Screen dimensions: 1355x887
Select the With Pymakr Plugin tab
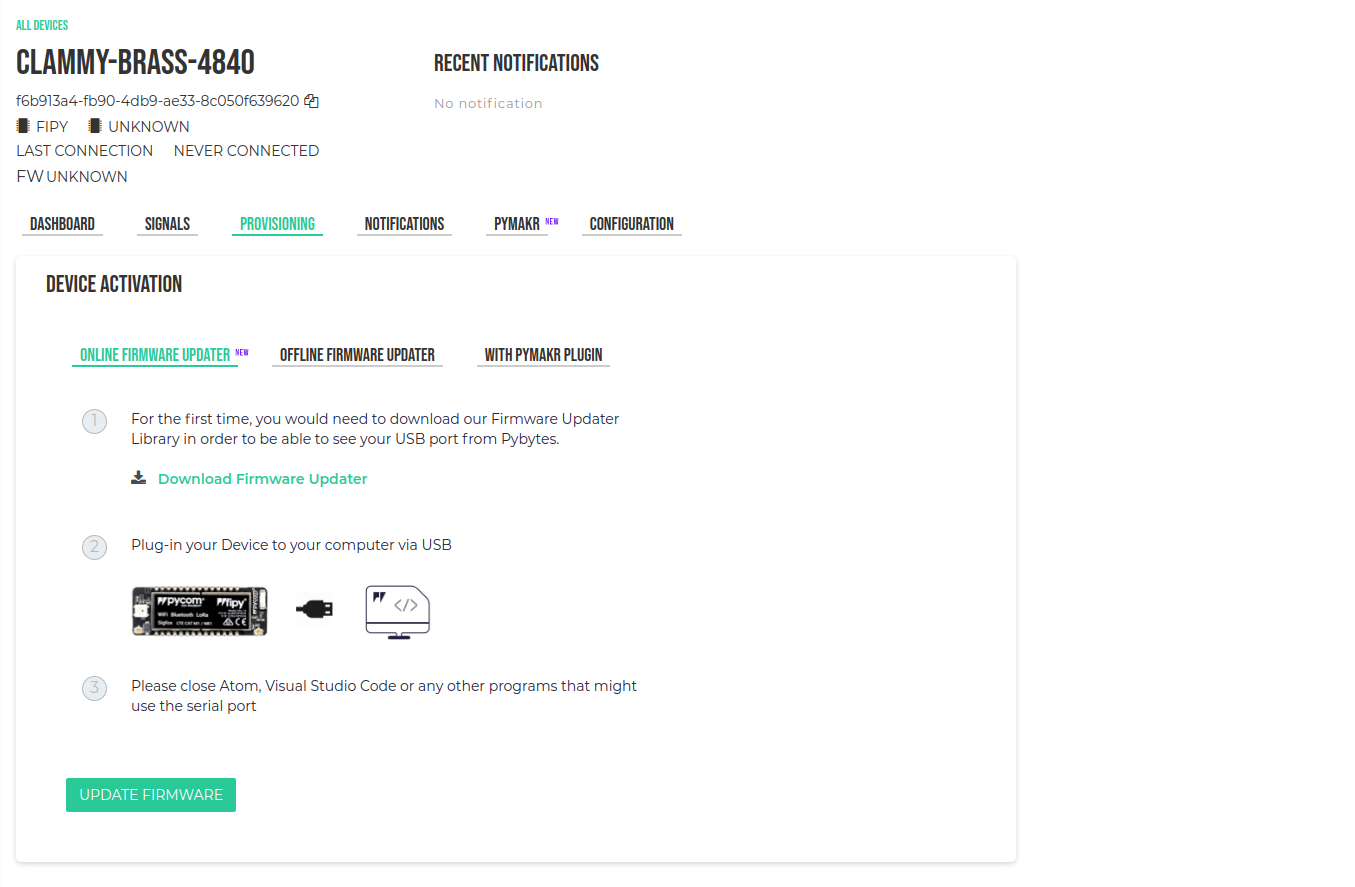click(x=543, y=355)
